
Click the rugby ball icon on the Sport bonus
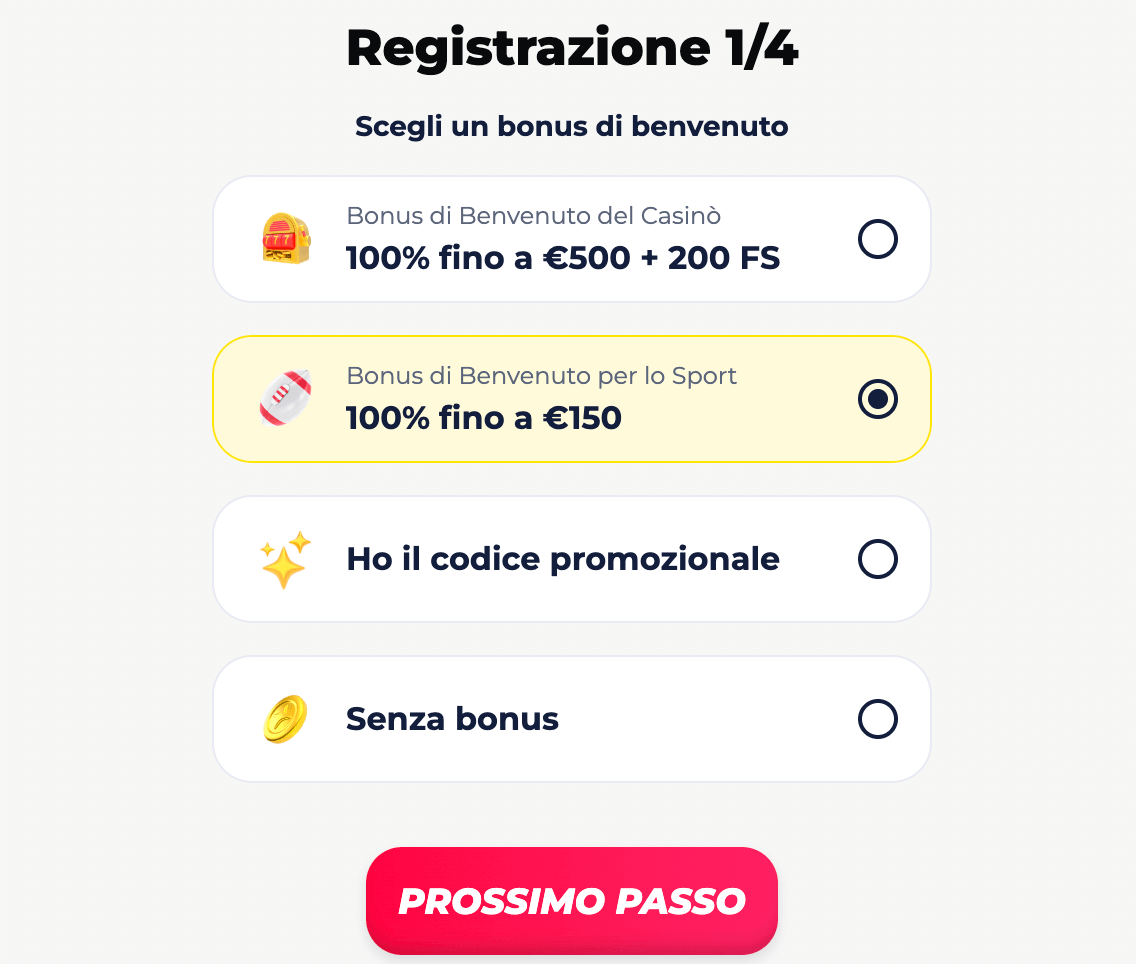point(286,398)
